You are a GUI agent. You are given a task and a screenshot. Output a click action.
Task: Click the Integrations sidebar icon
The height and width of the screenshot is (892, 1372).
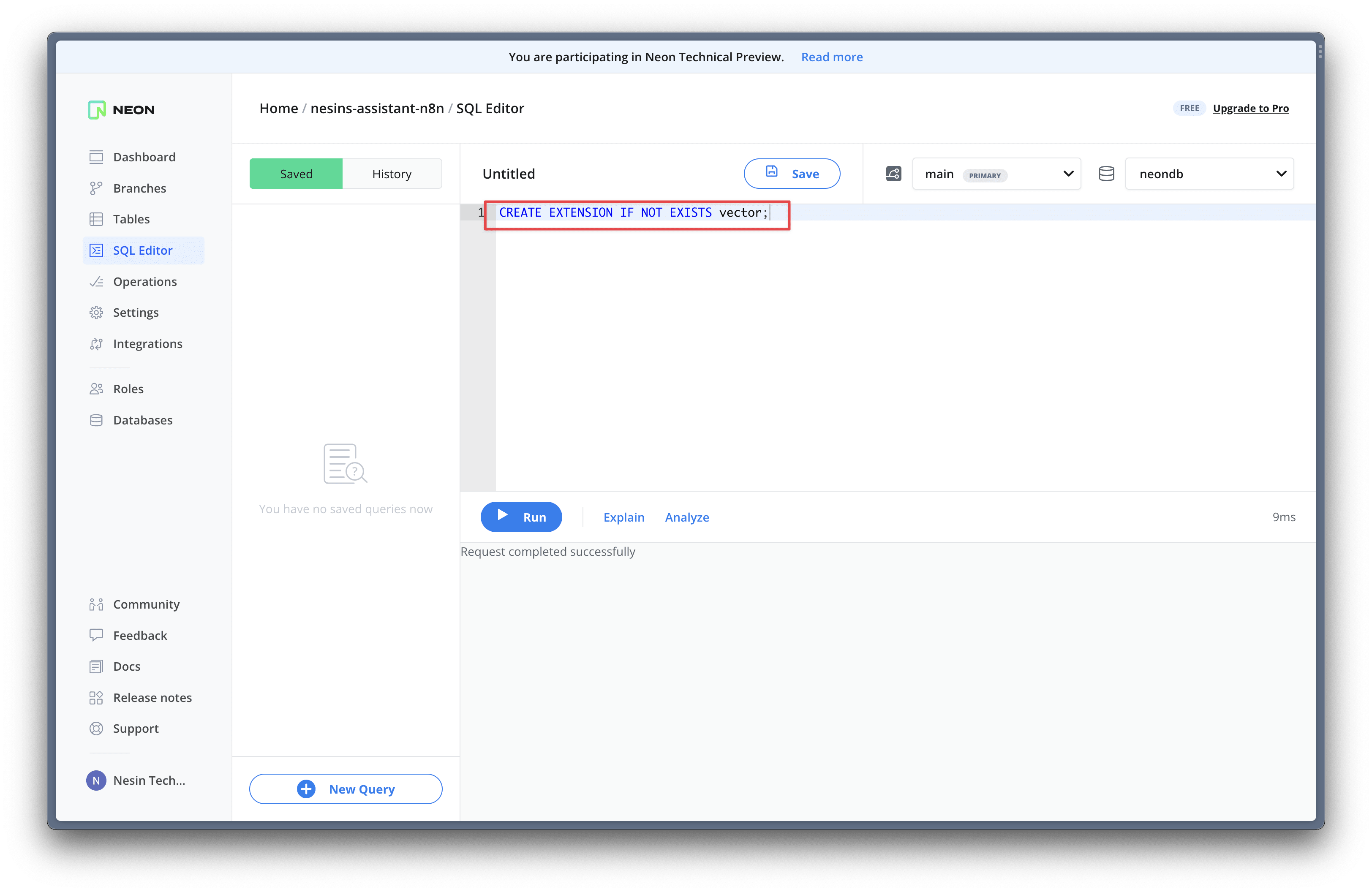[96, 343]
